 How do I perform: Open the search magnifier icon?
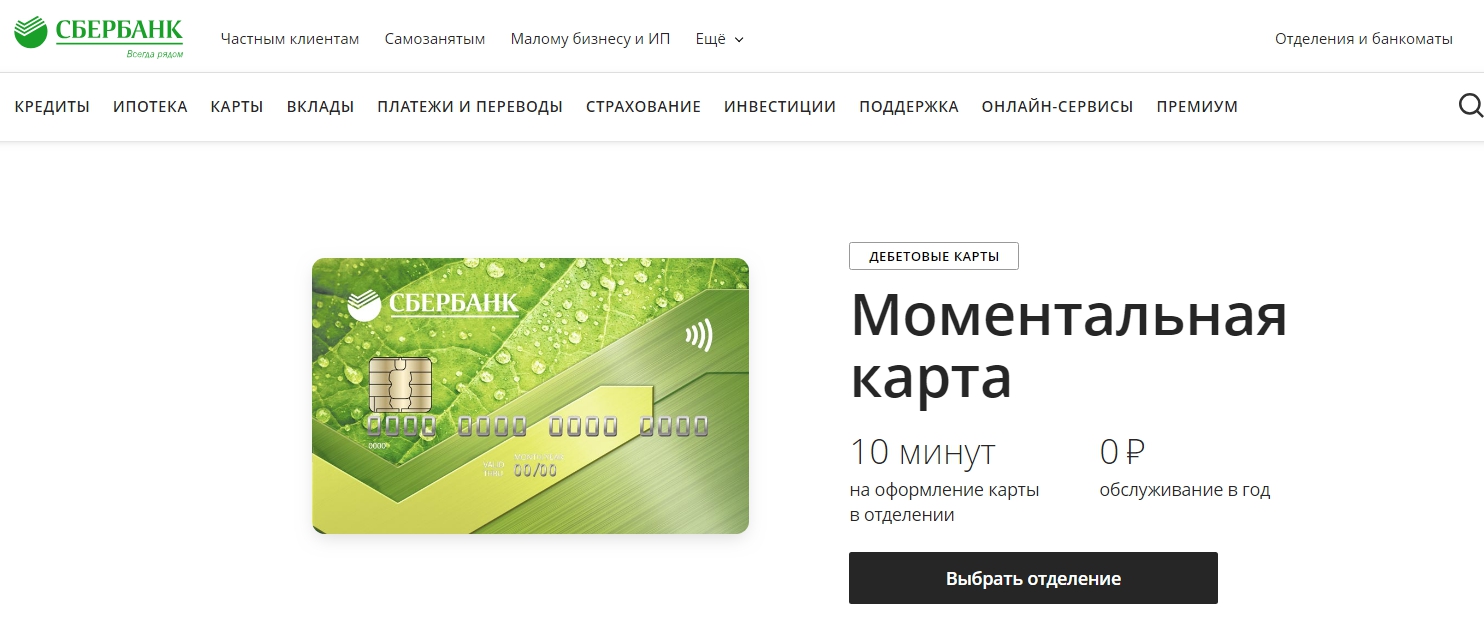pos(1471,106)
